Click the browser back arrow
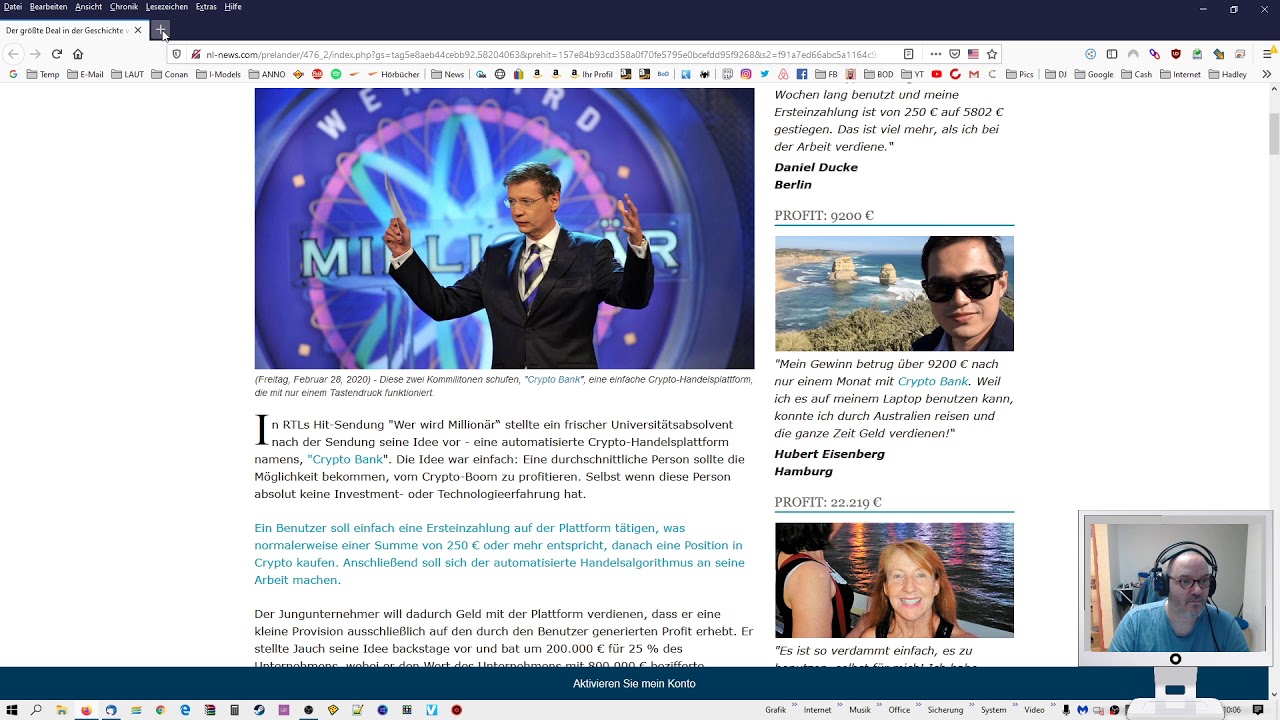 pyautogui.click(x=14, y=54)
